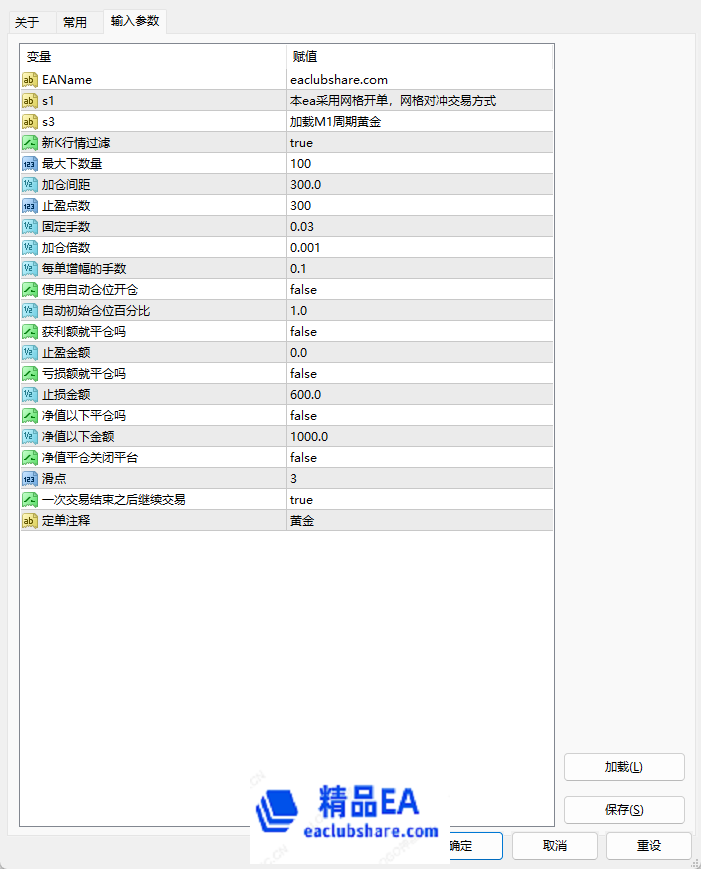Edit the 1.0 value of 自动初始仓位百分比
The width and height of the screenshot is (701, 869).
pyautogui.click(x=419, y=311)
